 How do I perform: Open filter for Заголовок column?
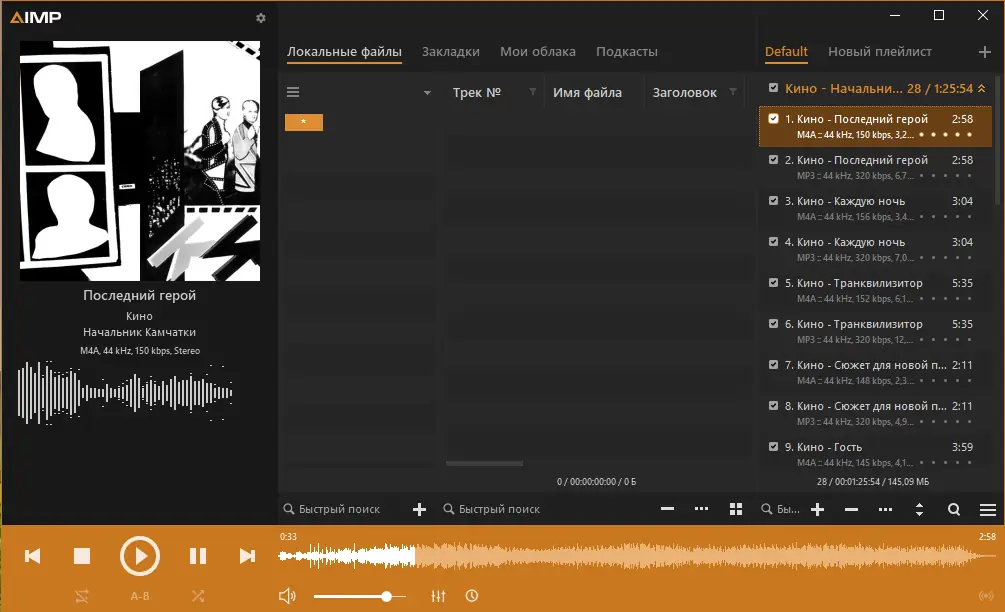pyautogui.click(x=733, y=92)
